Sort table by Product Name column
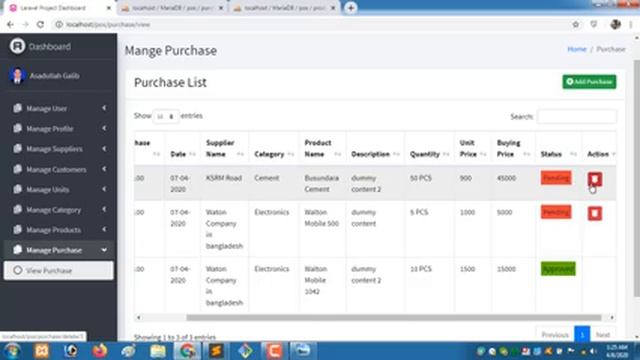 point(322,148)
